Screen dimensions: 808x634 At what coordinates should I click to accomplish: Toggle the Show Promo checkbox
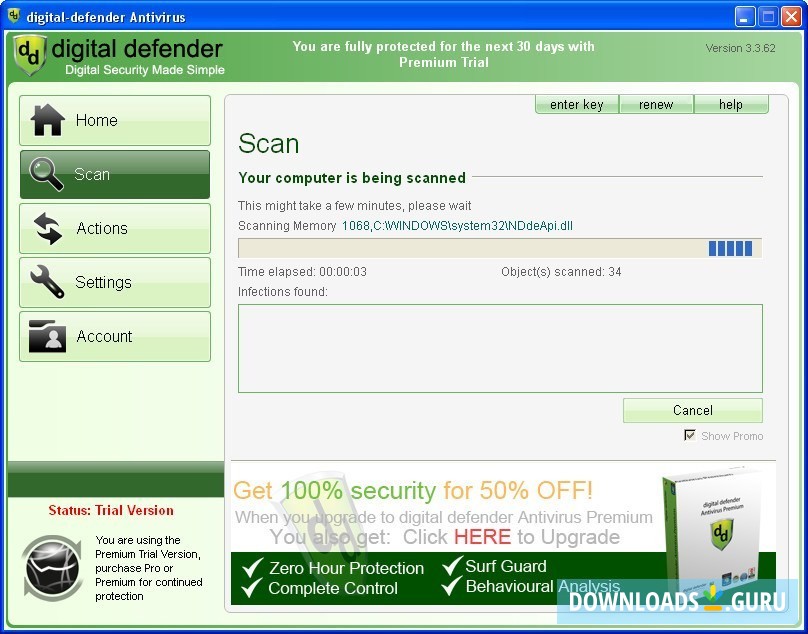(689, 435)
